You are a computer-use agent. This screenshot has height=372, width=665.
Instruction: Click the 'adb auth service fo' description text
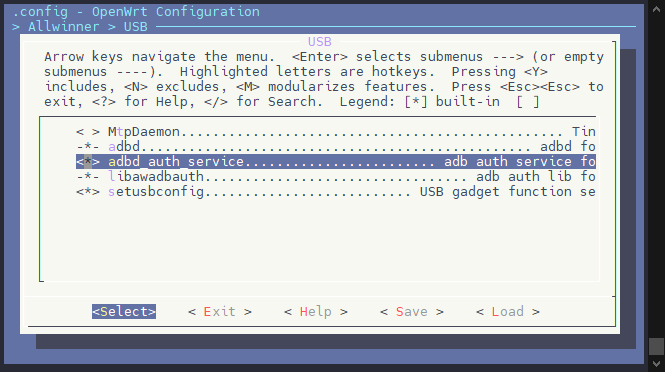tap(520, 162)
